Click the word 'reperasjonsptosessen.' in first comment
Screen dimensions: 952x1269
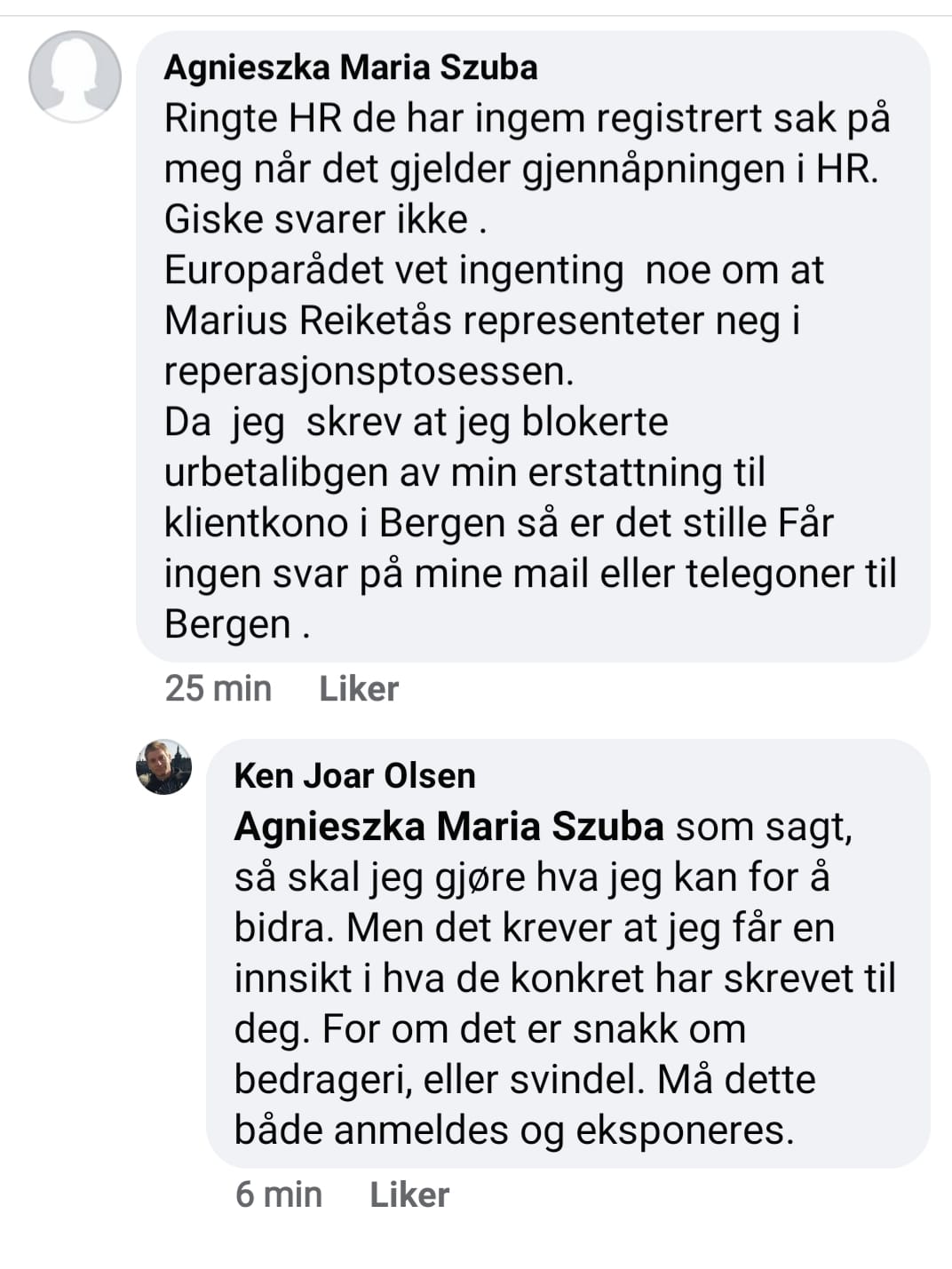(369, 371)
